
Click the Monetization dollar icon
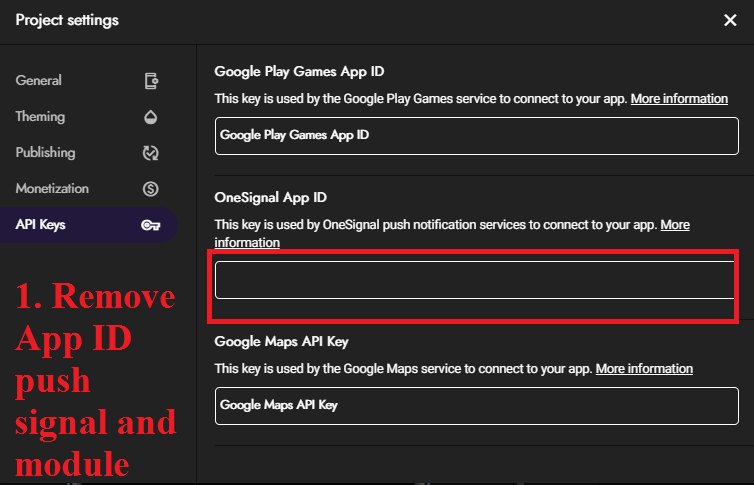151,189
